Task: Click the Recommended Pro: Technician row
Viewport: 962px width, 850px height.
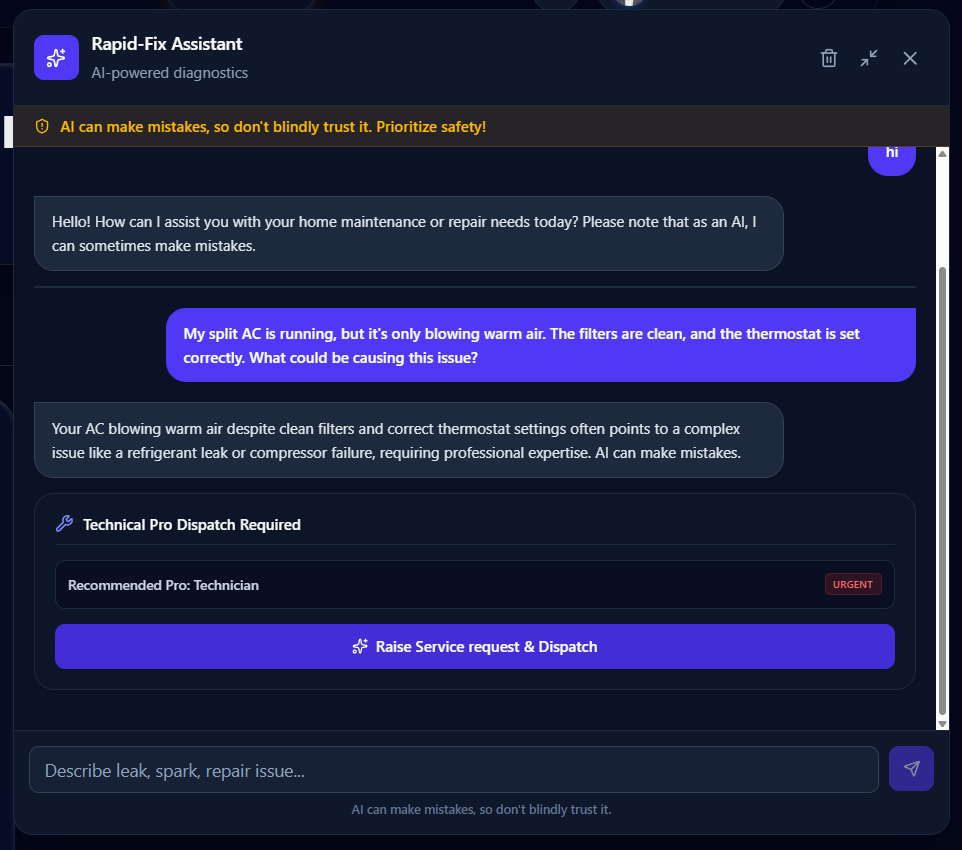Action: [474, 584]
